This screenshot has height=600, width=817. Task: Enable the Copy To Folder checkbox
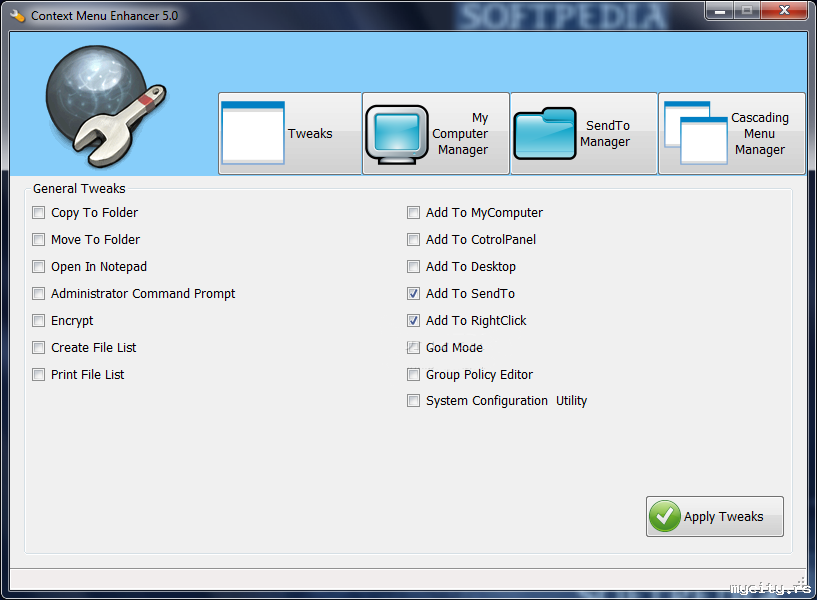pos(39,212)
